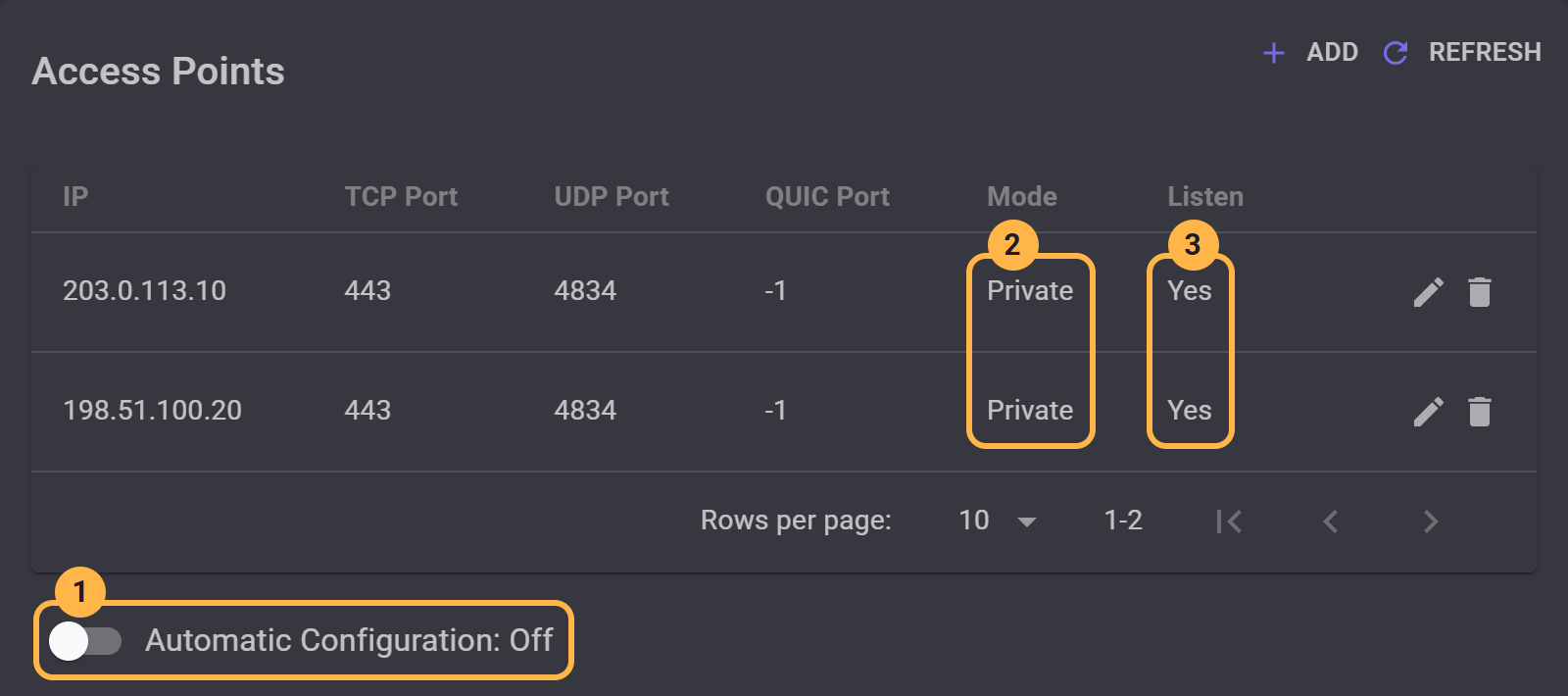The image size is (1568, 696).
Task: Click the 1-2 page range indicator
Action: click(x=1123, y=521)
